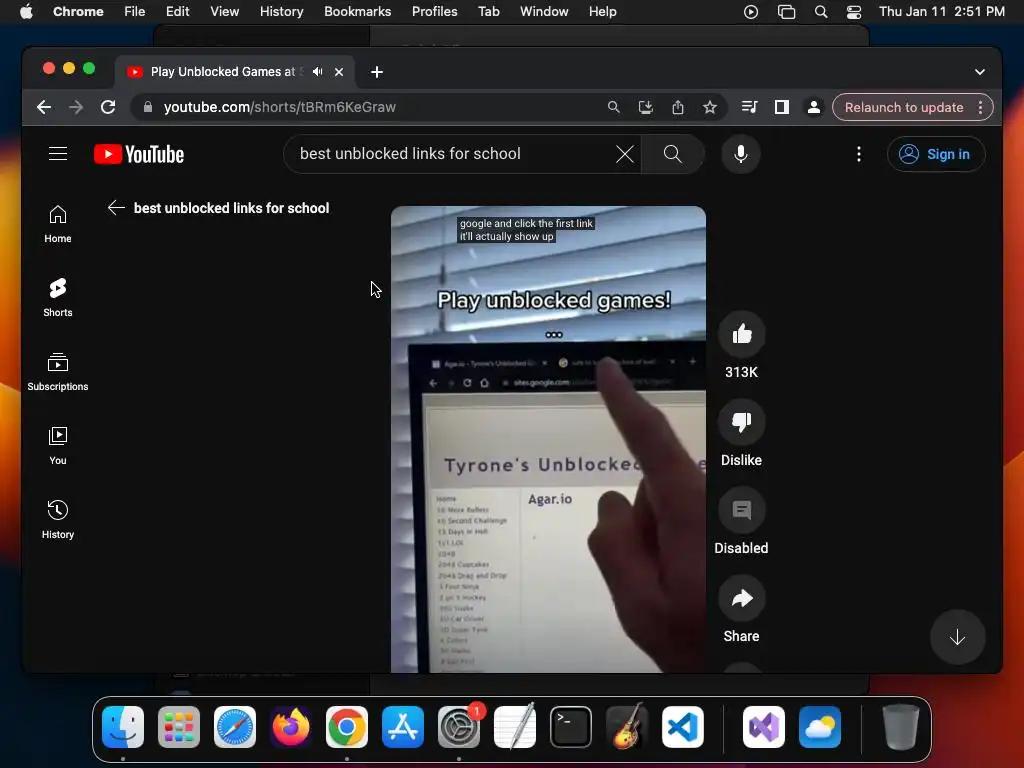This screenshot has width=1024, height=768.
Task: Open the Tab menu
Action: 488,12
